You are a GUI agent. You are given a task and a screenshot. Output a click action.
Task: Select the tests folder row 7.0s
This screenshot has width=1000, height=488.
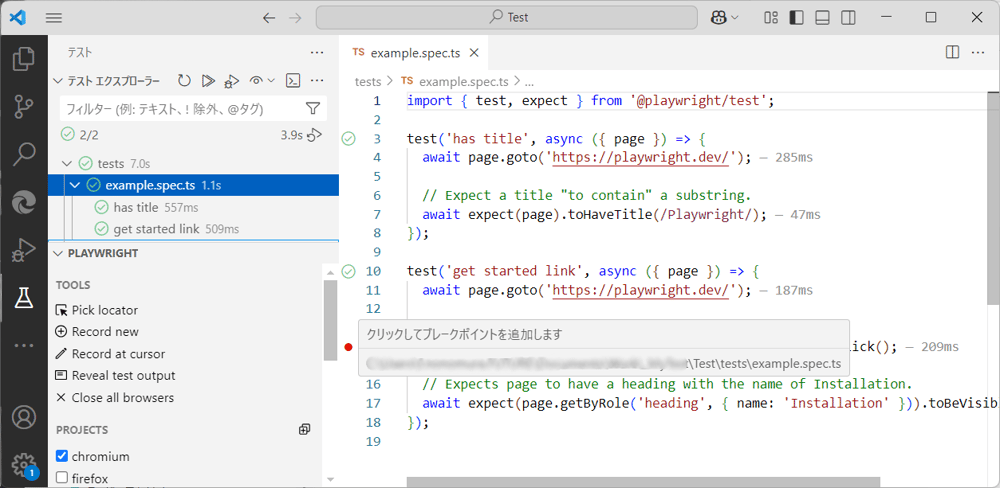pos(193,164)
